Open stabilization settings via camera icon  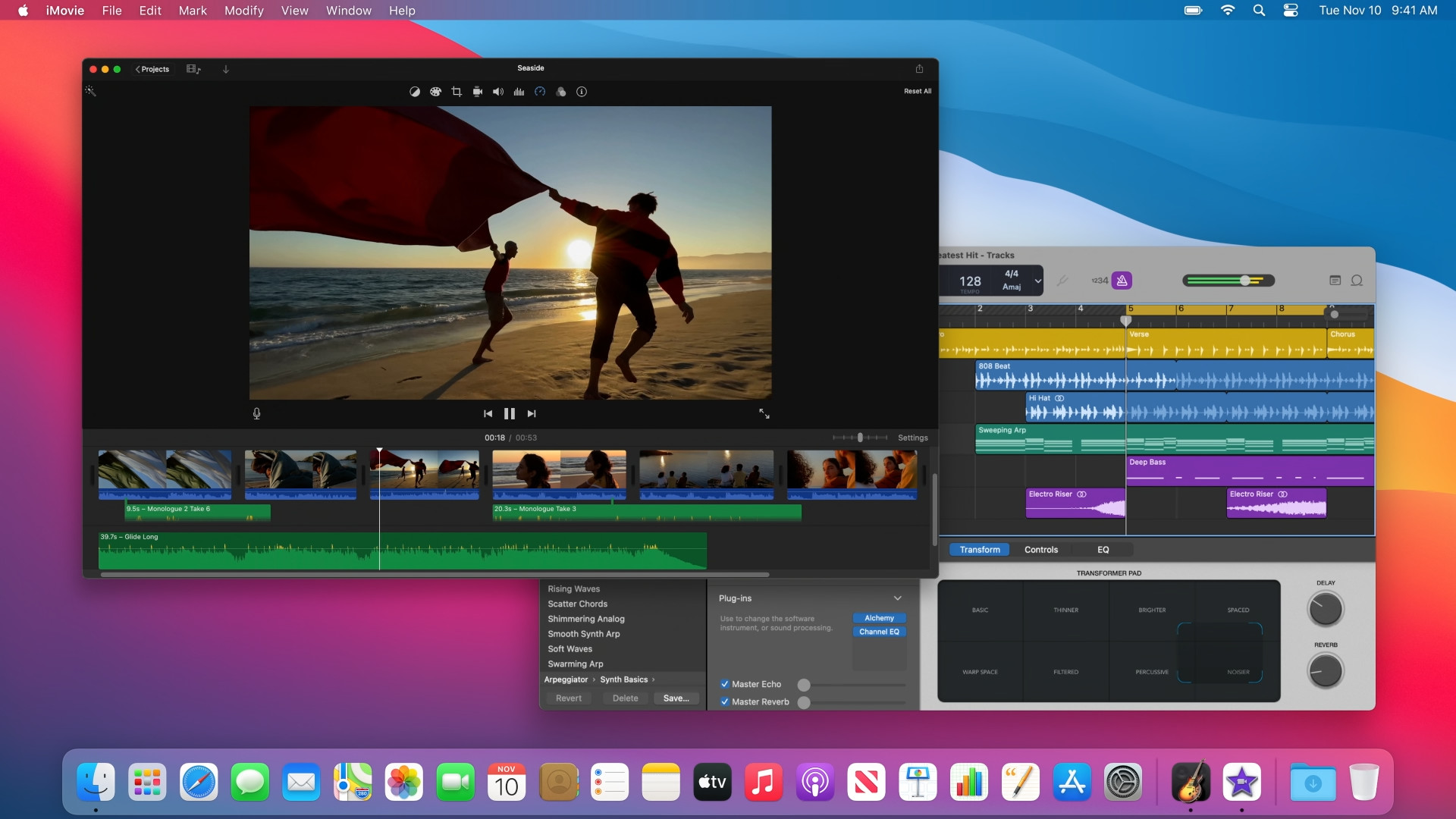[477, 92]
